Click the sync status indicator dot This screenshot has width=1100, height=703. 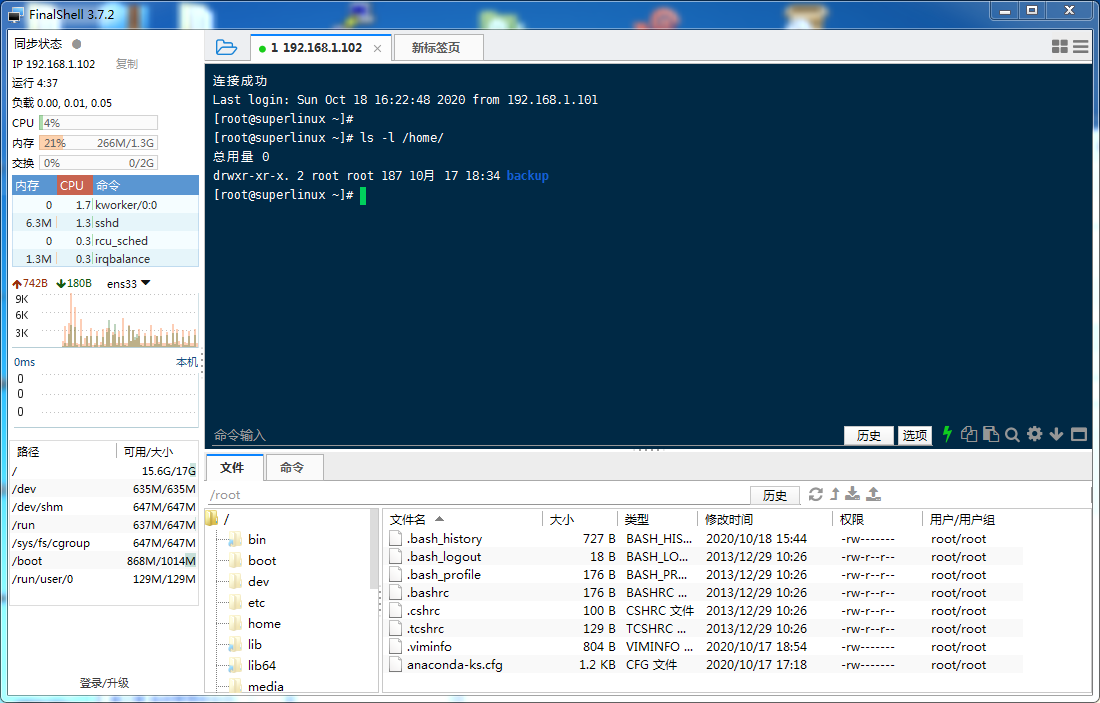[x=76, y=43]
